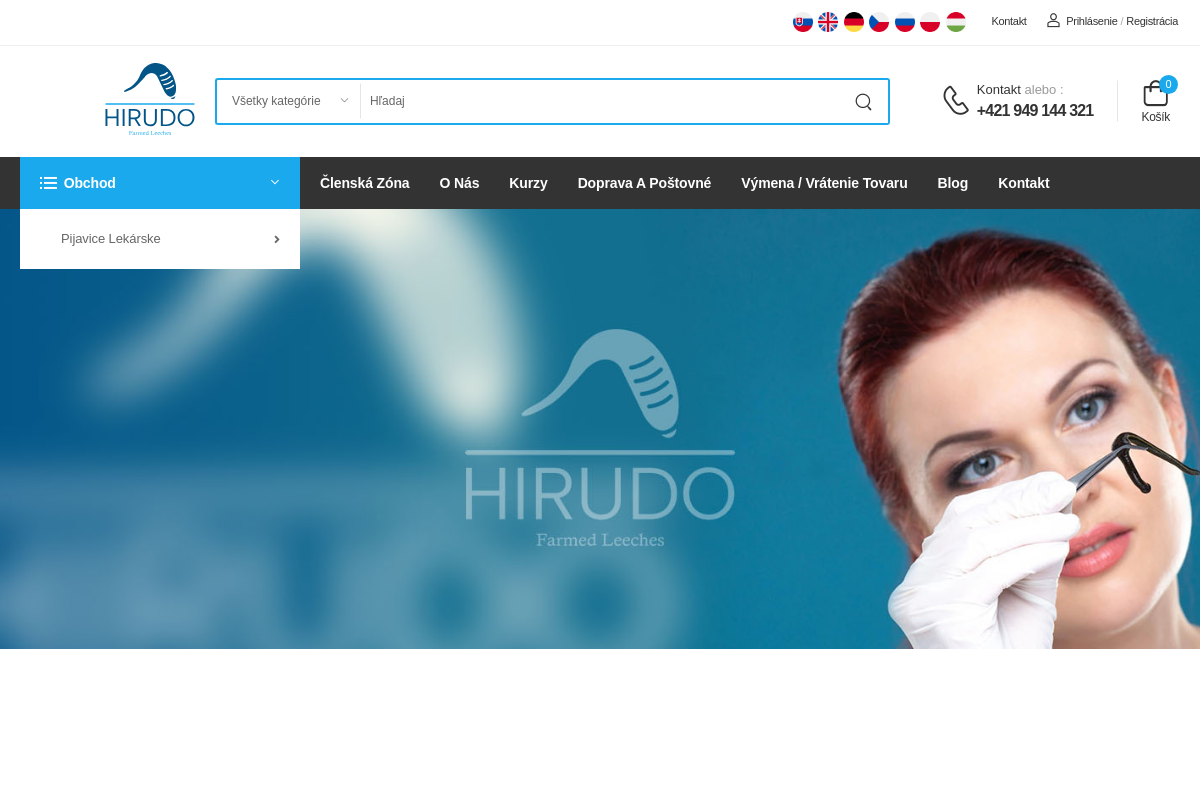This screenshot has height=800, width=1200.
Task: Select the English language flag
Action: click(828, 21)
